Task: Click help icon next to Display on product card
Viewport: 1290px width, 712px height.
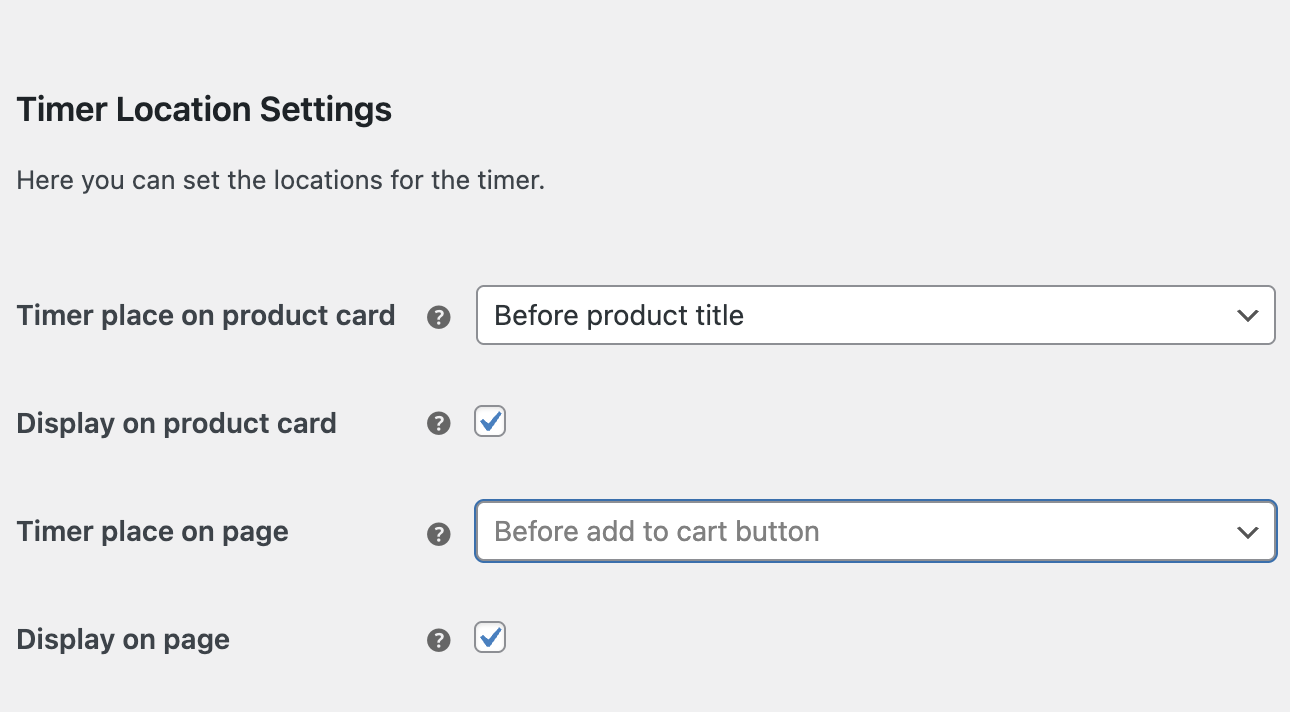Action: pyautogui.click(x=438, y=424)
